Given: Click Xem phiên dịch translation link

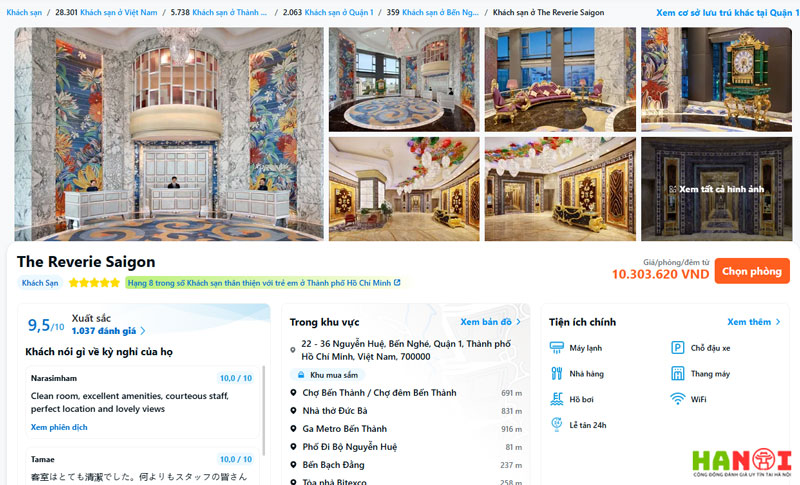Looking at the screenshot, I should click(x=59, y=427).
